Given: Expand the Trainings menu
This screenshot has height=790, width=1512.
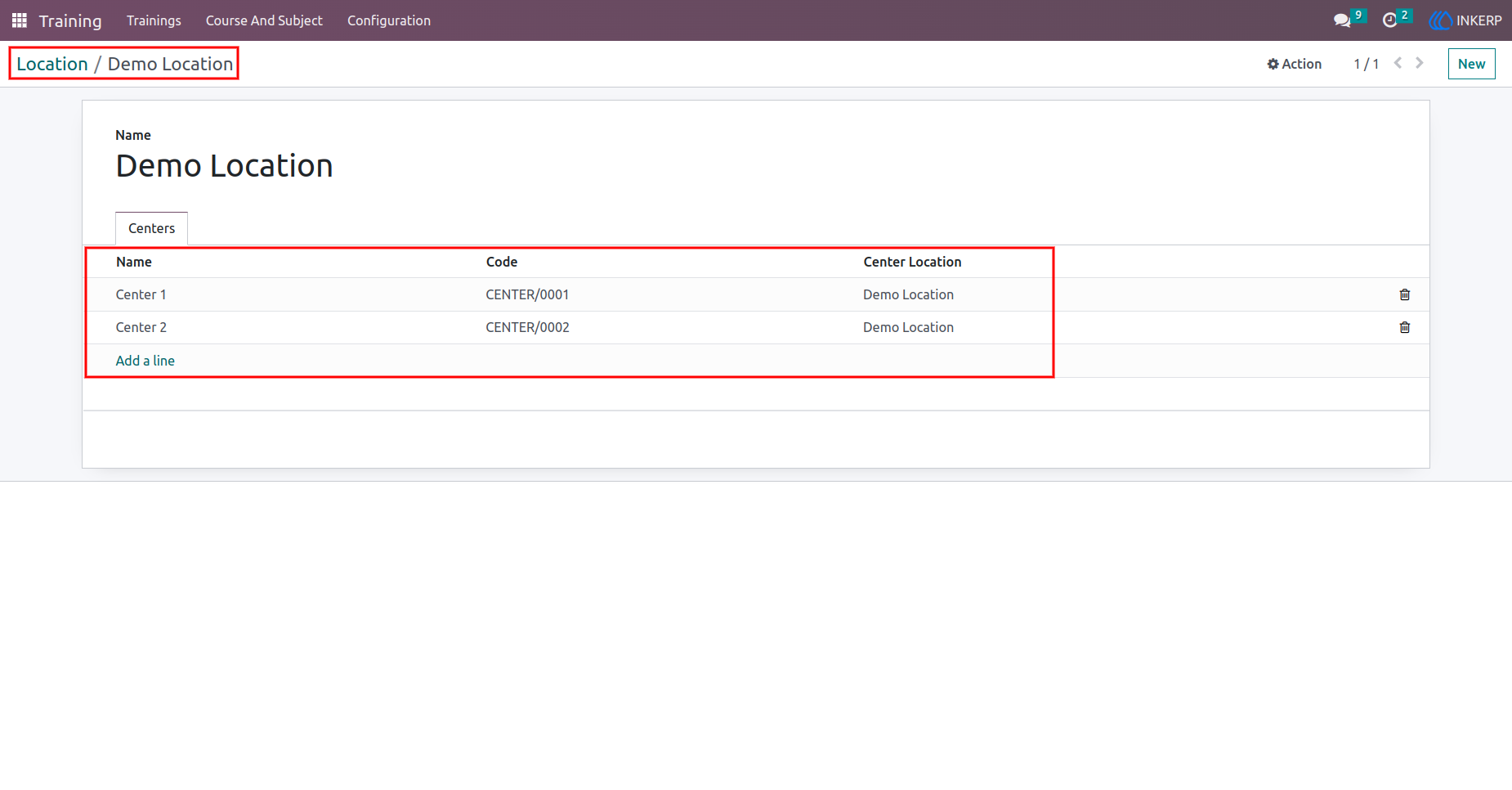Looking at the screenshot, I should click(154, 20).
